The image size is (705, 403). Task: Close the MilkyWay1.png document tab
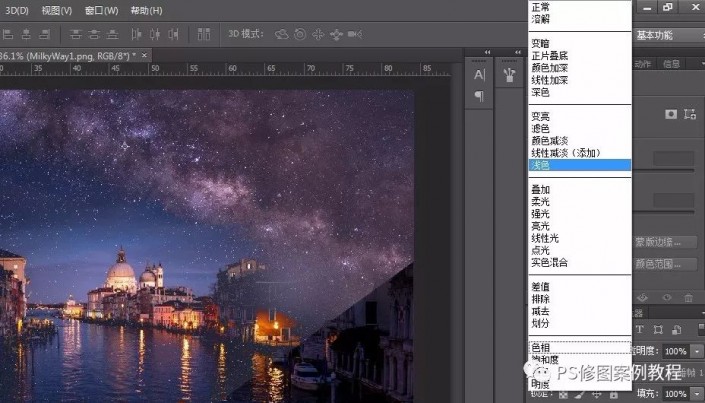144,55
